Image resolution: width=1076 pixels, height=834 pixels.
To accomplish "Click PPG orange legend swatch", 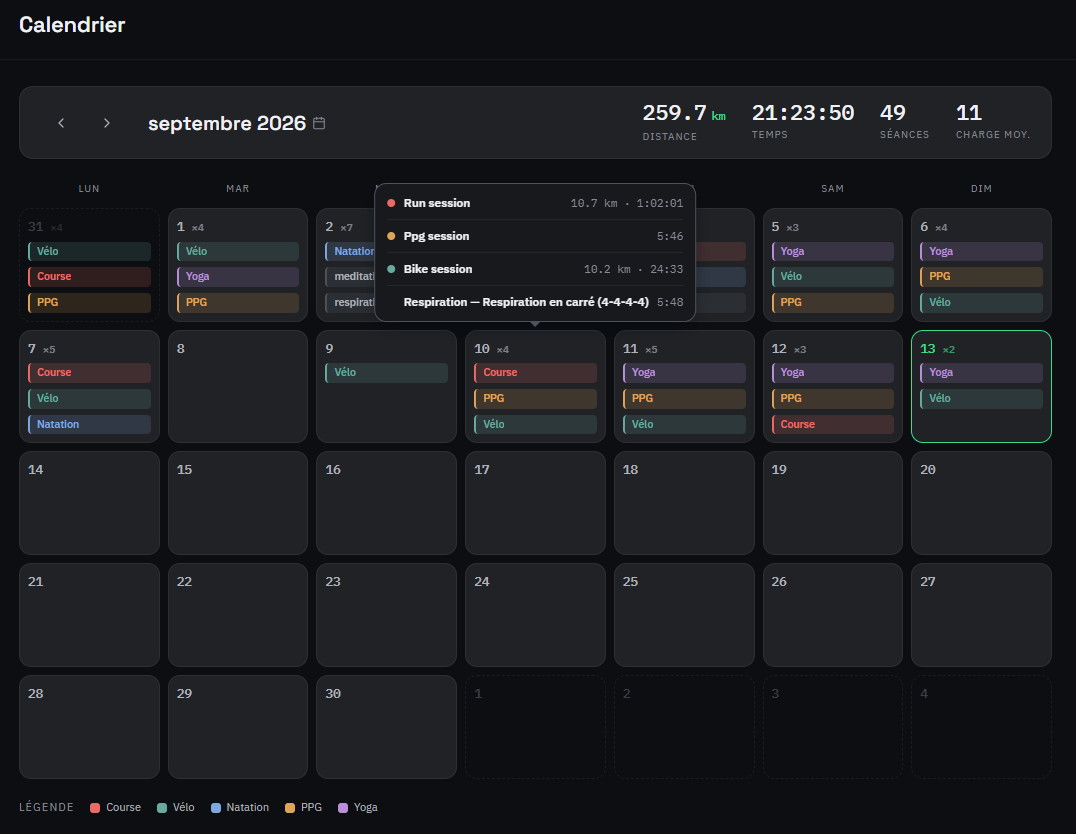I will (290, 808).
